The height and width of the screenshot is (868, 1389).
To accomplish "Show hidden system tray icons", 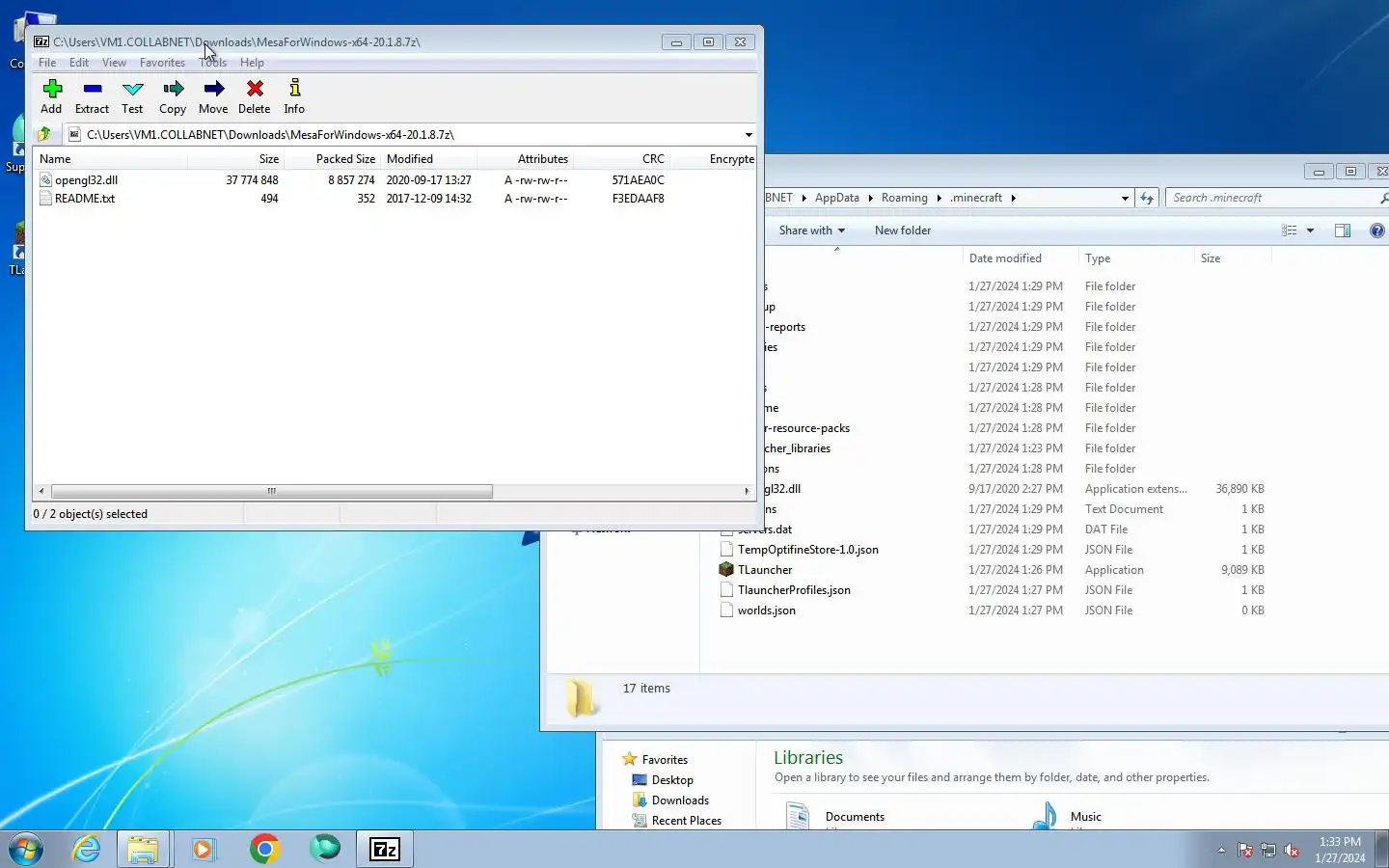I will click(1221, 851).
